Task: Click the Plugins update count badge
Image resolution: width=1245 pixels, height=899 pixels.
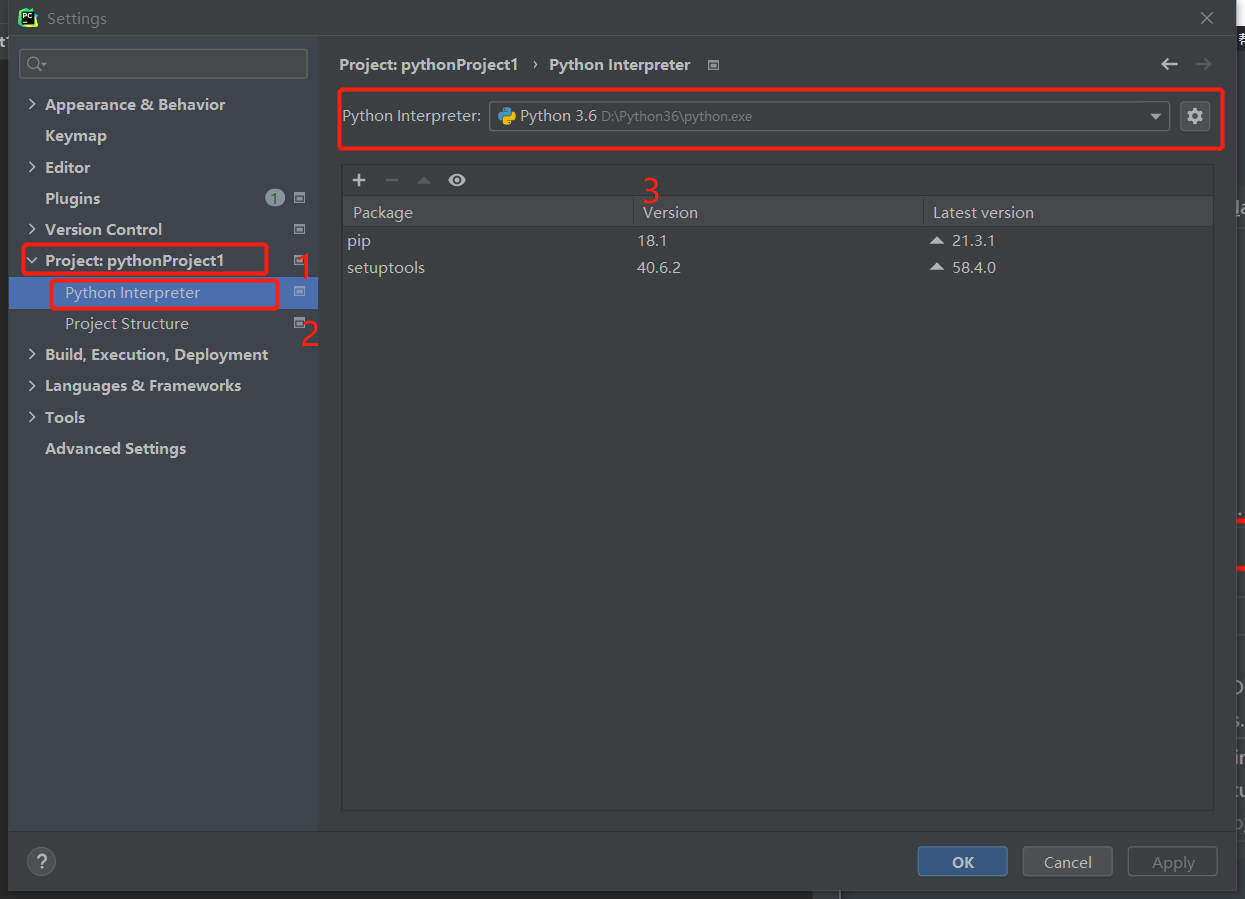Action: pos(275,198)
